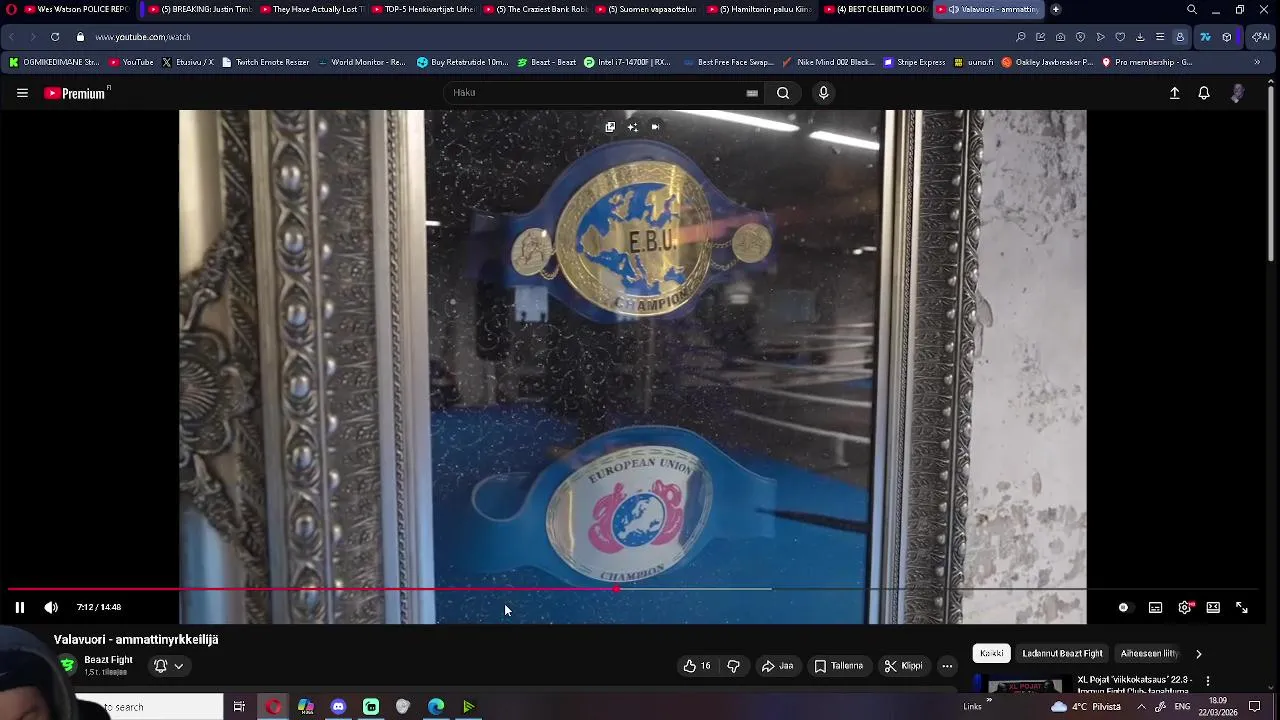Viewport: 1280px width, 720px height.
Task: Open weather widget 4°C Pilvistä
Action: 1088,707
